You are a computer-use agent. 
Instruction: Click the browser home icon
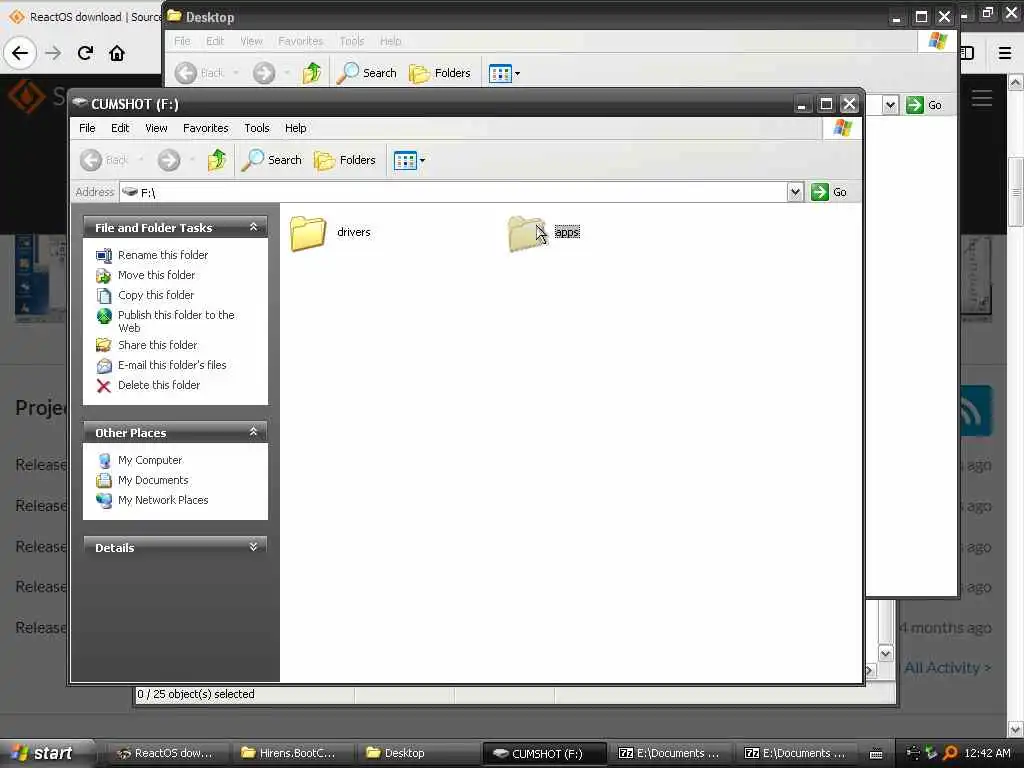[x=117, y=53]
